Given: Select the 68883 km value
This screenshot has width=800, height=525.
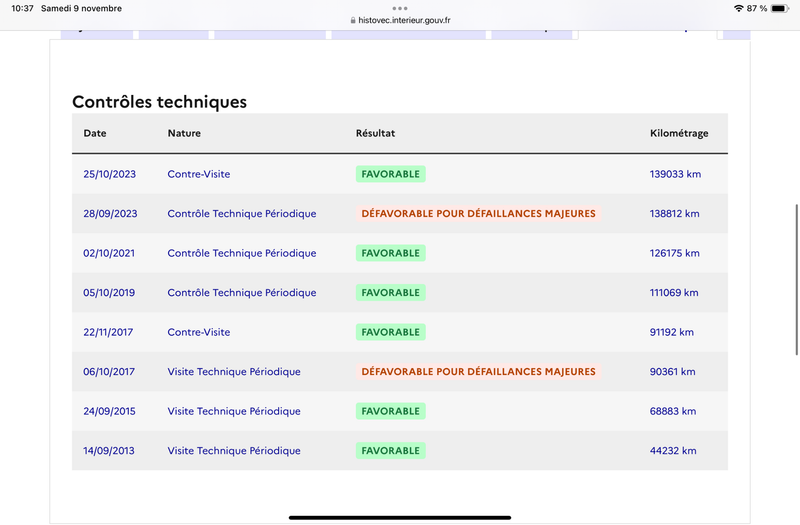Looking at the screenshot, I should (673, 411).
